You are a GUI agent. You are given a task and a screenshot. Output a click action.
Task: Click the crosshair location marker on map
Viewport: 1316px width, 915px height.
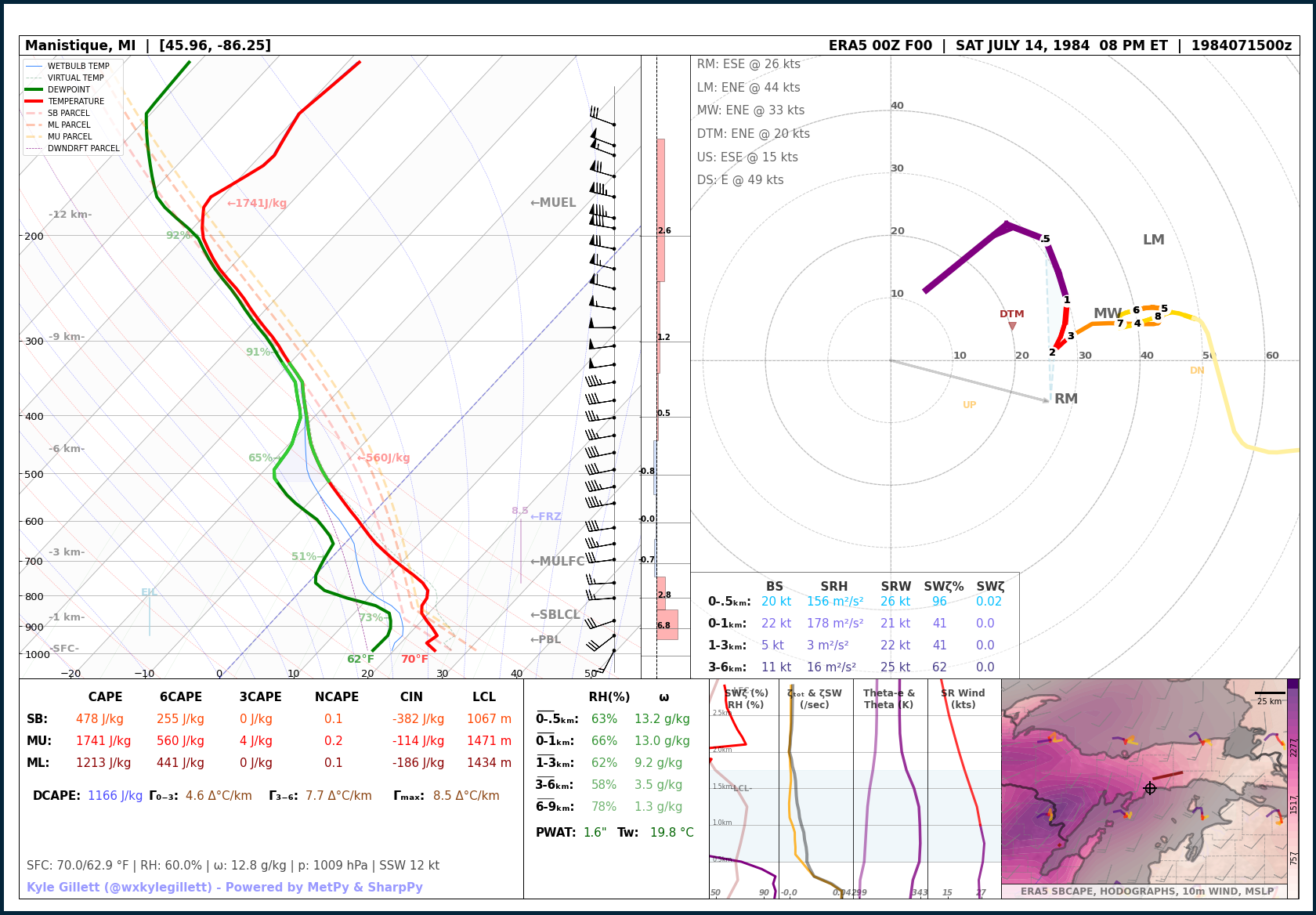pyautogui.click(x=1150, y=788)
